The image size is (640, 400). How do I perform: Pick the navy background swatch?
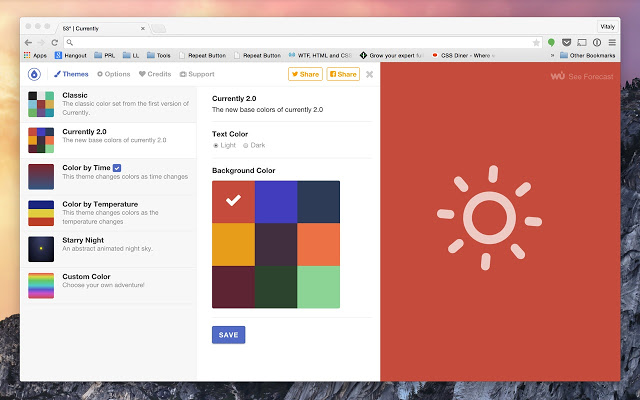tap(318, 202)
